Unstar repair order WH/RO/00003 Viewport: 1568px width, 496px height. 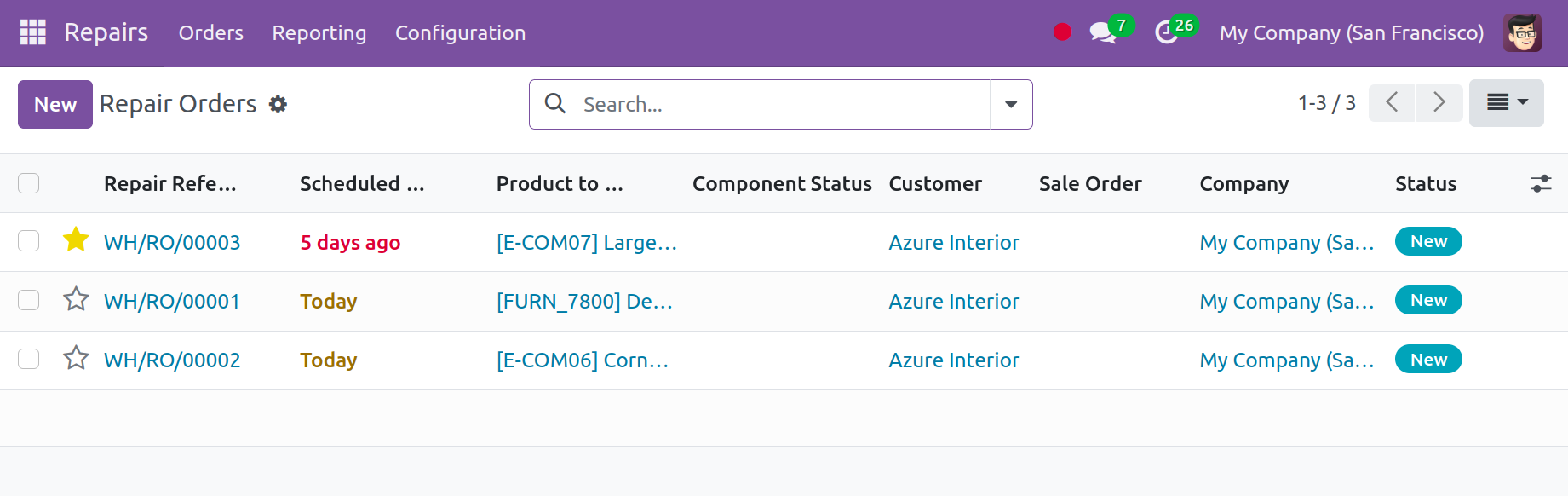76,240
